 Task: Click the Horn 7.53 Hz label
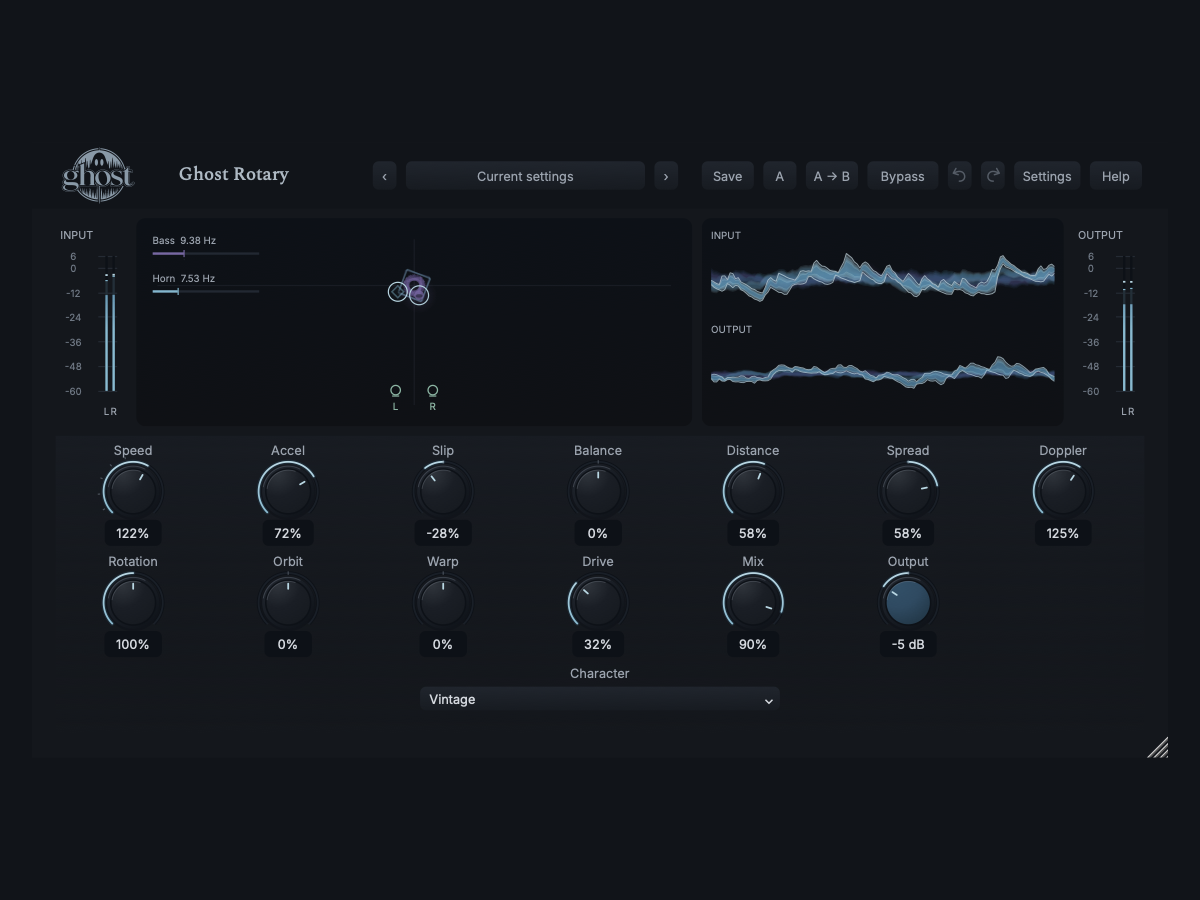183,278
